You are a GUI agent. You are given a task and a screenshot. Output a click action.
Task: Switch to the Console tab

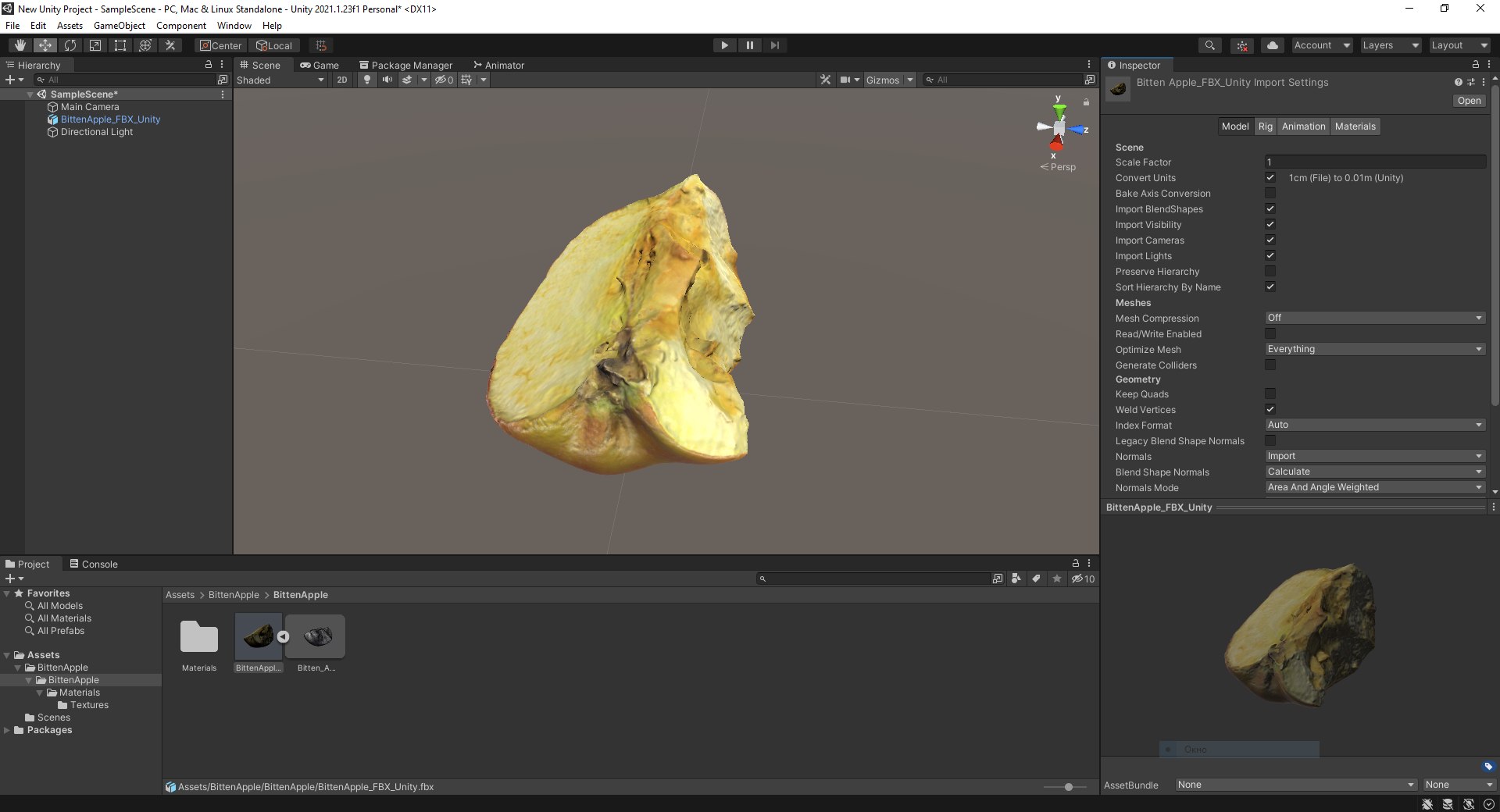94,564
